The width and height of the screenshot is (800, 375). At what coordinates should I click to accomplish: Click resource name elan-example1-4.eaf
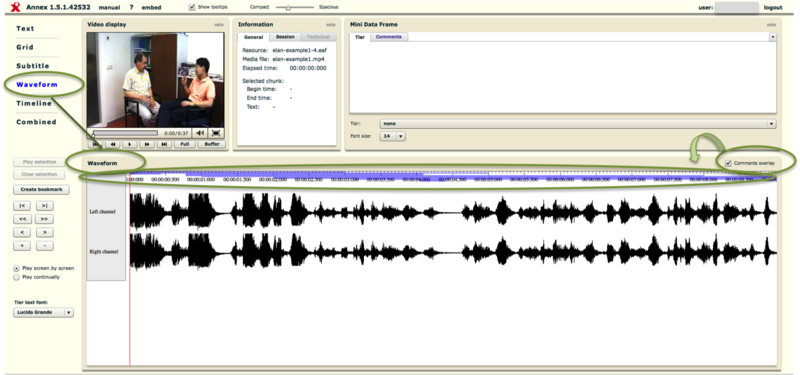299,51
